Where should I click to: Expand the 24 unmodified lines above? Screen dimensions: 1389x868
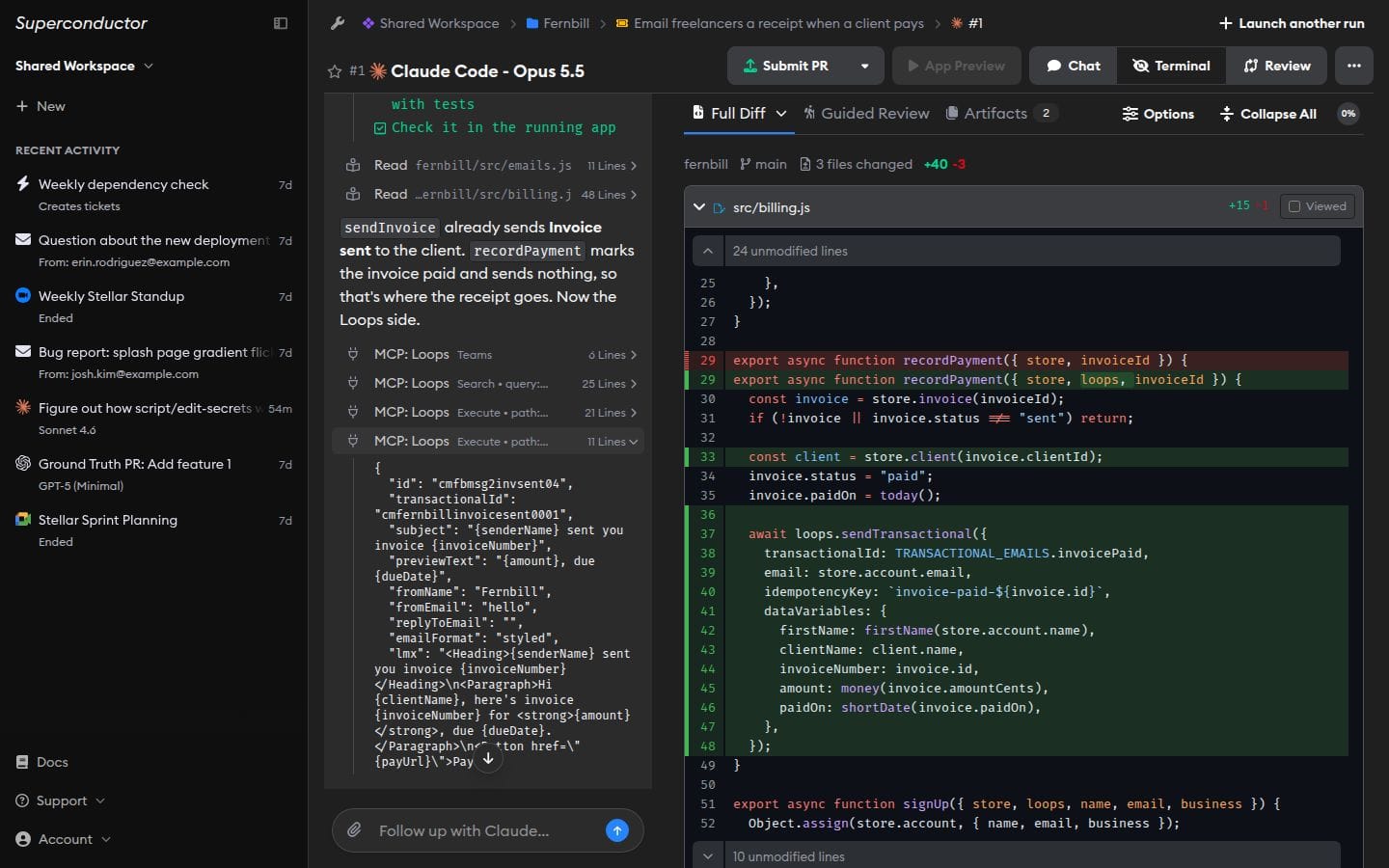[708, 251]
